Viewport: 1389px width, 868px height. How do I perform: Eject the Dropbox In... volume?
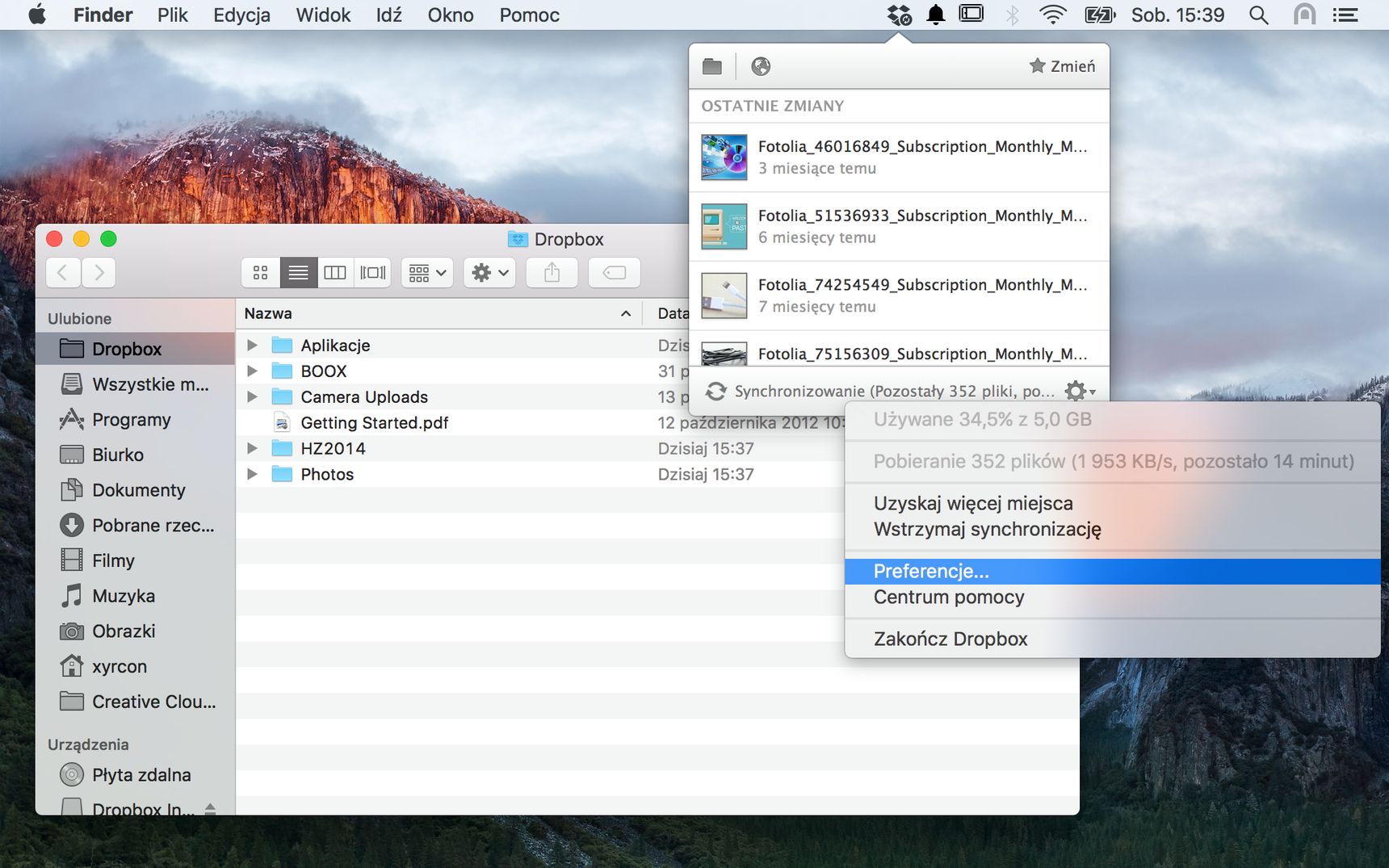click(x=210, y=808)
